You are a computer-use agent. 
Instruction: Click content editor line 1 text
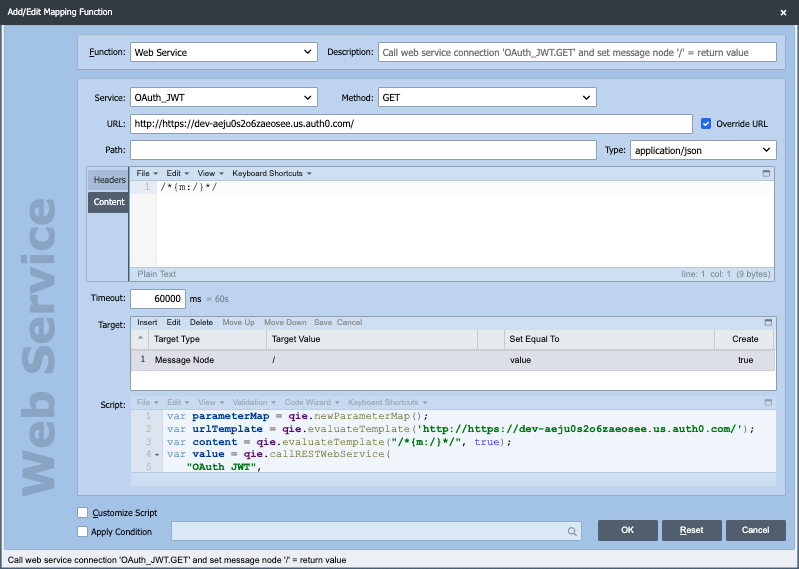pos(189,187)
